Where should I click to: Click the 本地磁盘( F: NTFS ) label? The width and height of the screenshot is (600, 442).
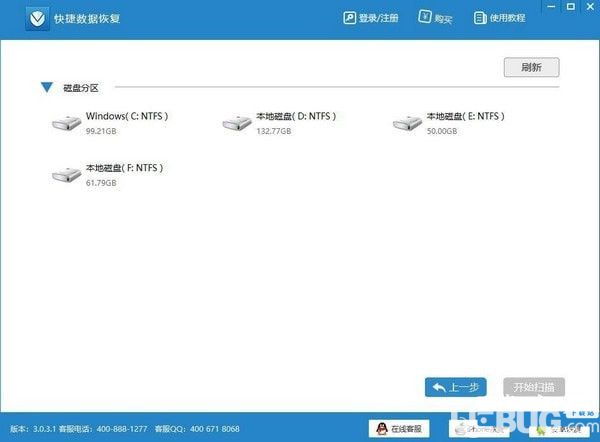click(x=124, y=168)
